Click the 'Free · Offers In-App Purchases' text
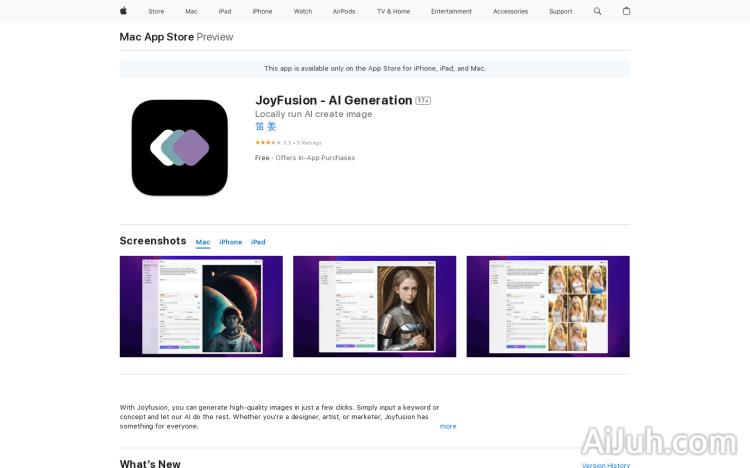 click(x=305, y=157)
